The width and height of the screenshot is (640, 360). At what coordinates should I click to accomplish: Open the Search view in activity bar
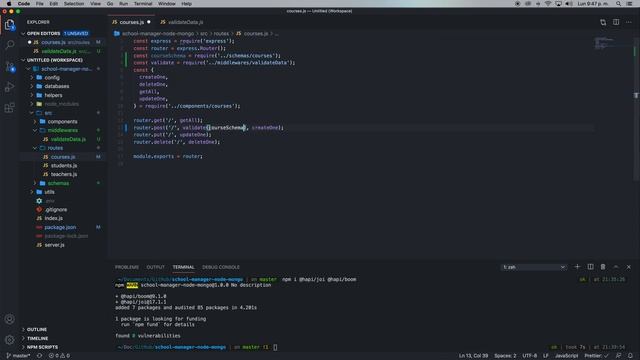pos(10,44)
